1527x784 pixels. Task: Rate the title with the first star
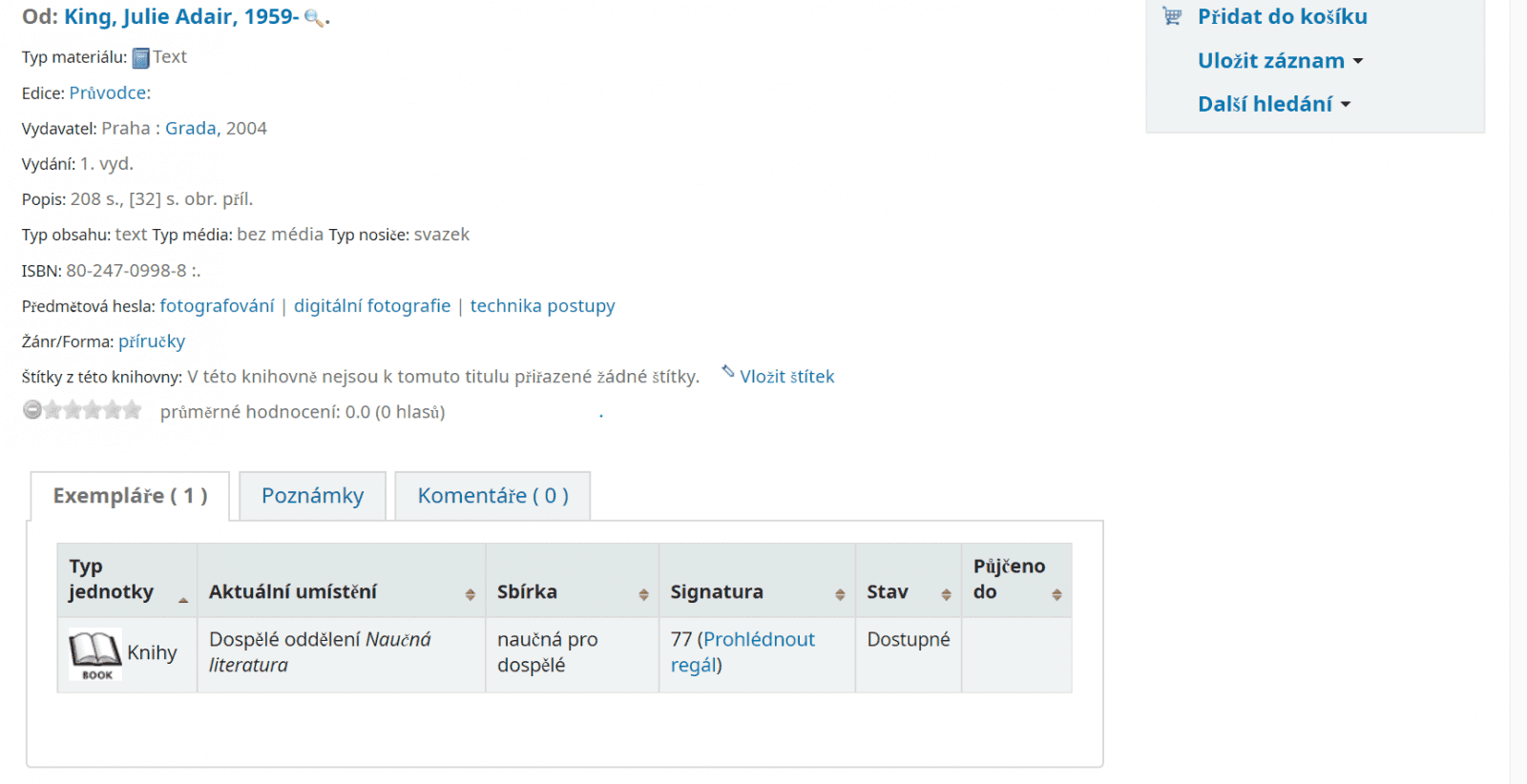52,410
